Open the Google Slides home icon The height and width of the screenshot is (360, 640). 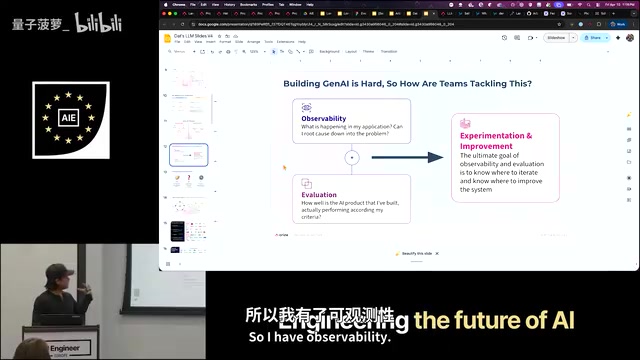[167, 38]
